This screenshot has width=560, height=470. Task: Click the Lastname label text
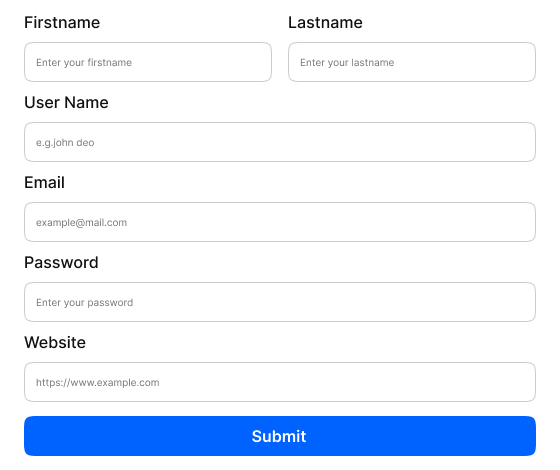point(325,22)
